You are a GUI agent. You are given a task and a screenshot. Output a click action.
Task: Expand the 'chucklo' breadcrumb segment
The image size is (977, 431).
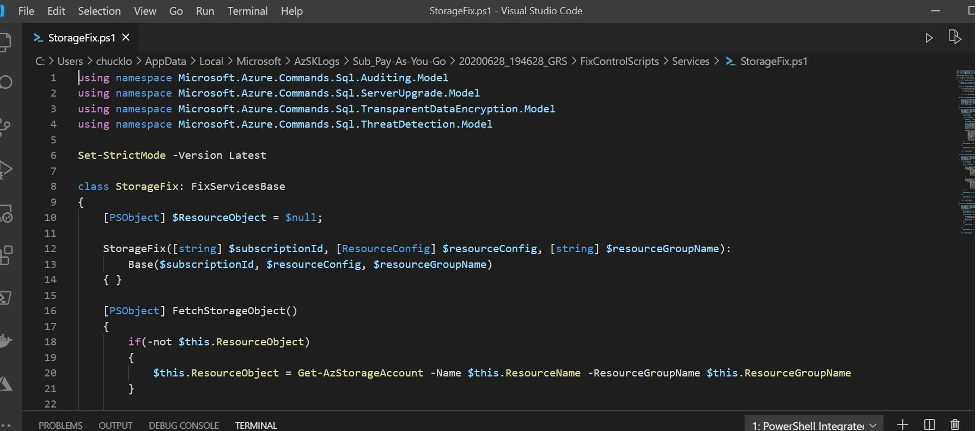click(x=114, y=61)
